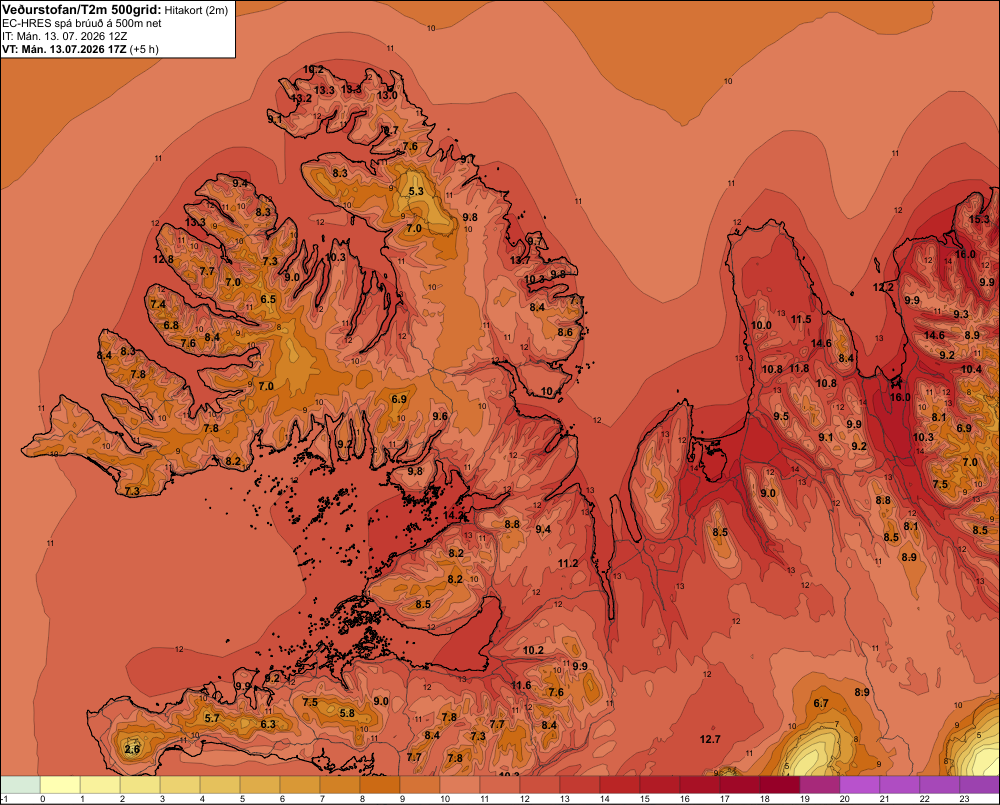Click the legend label '18'

click(x=765, y=799)
